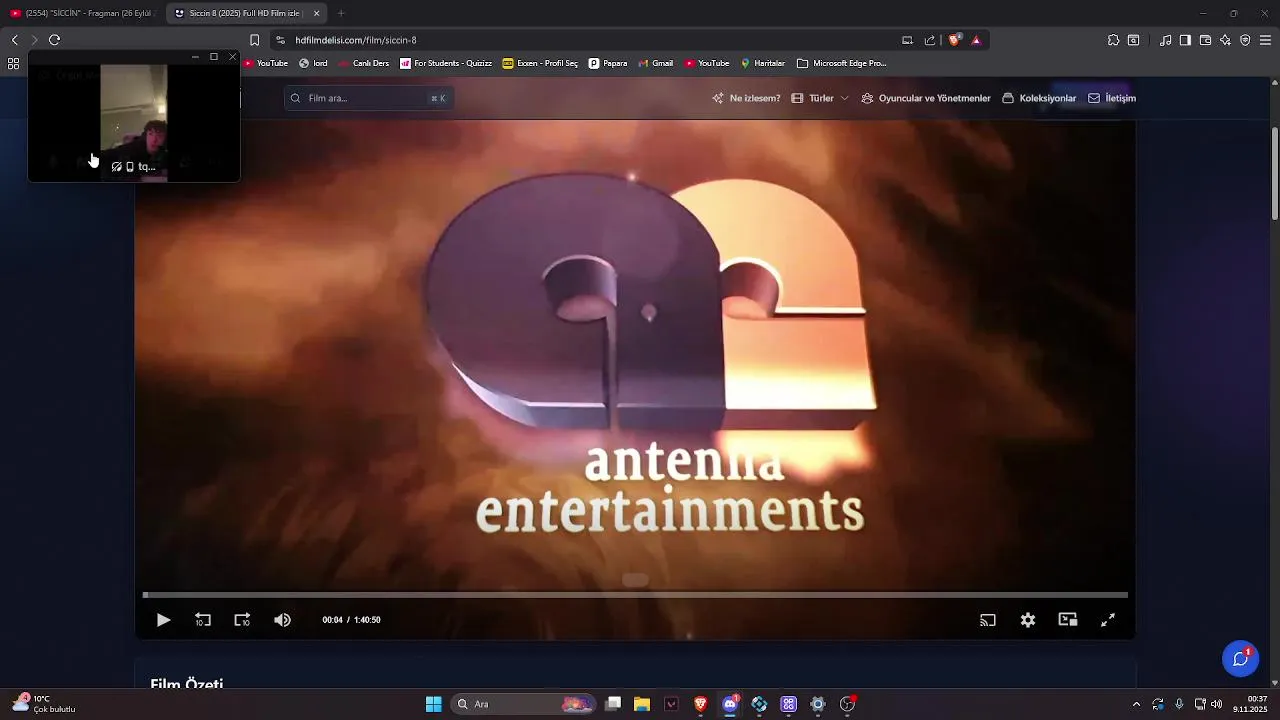Open the lord bookmark
This screenshot has height=720, width=1280.
click(313, 63)
